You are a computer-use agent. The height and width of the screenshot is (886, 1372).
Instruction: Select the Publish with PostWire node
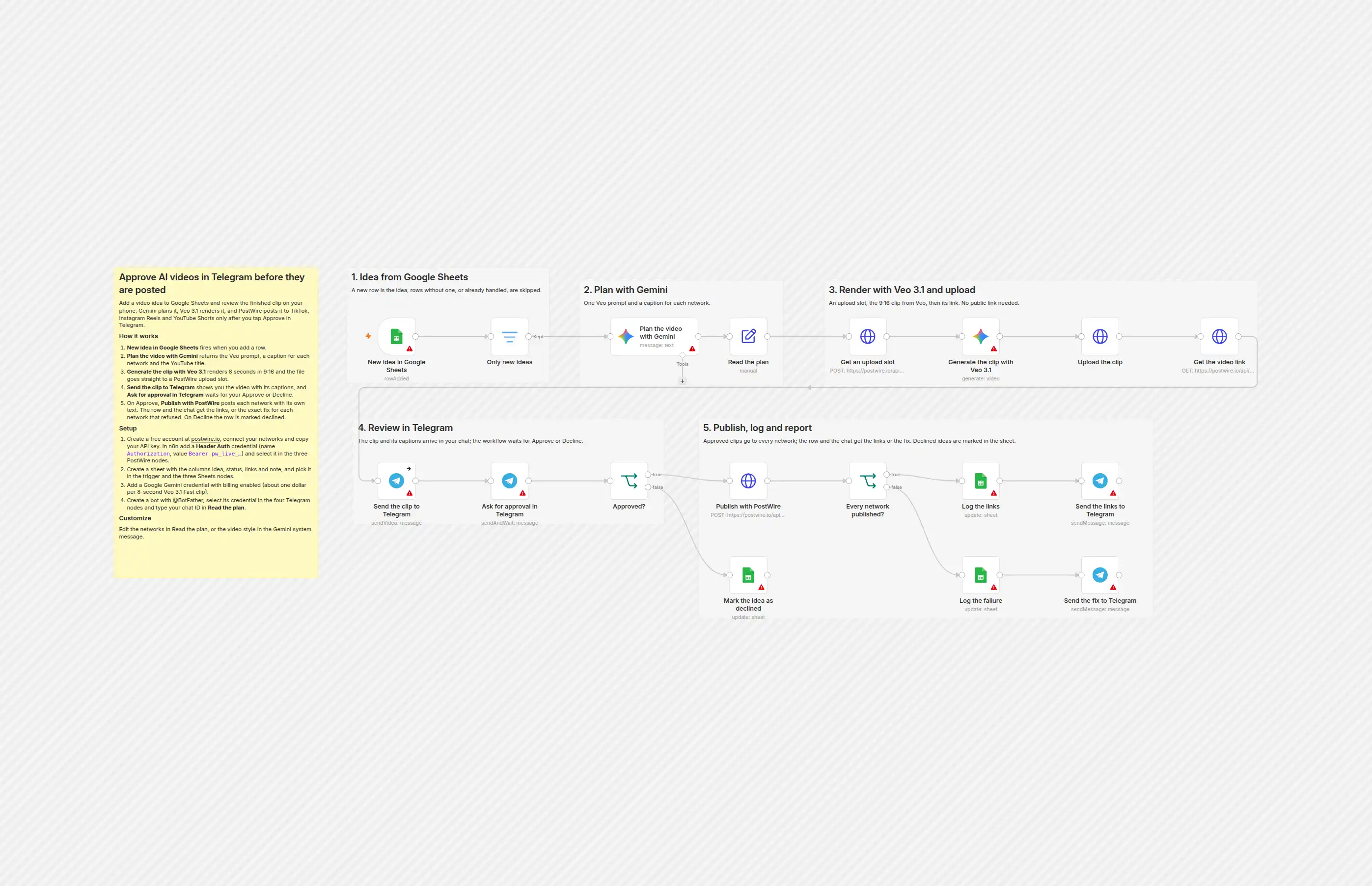pos(748,481)
